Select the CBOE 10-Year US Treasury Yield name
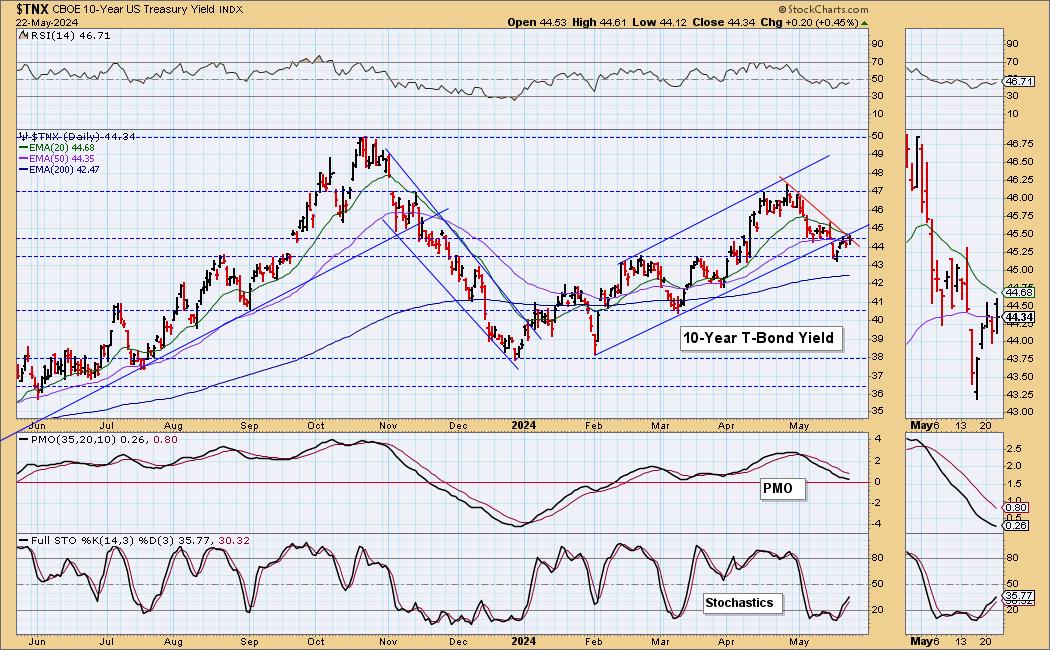1050x650 pixels. tap(133, 9)
